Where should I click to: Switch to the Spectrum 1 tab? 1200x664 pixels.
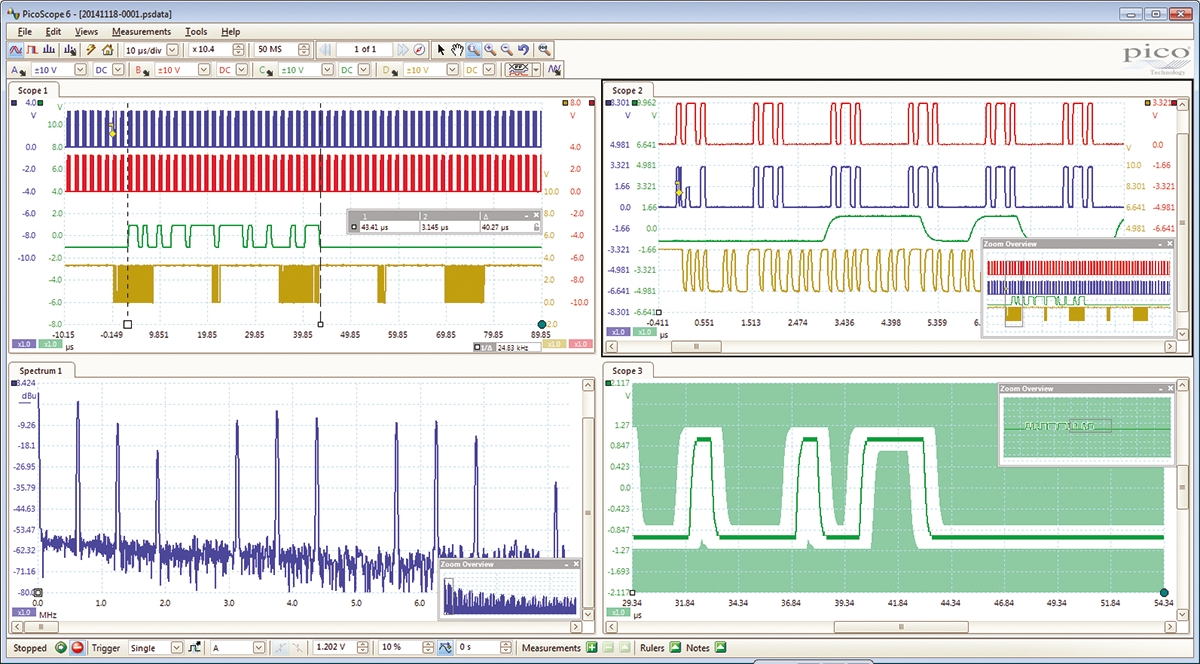(x=42, y=370)
